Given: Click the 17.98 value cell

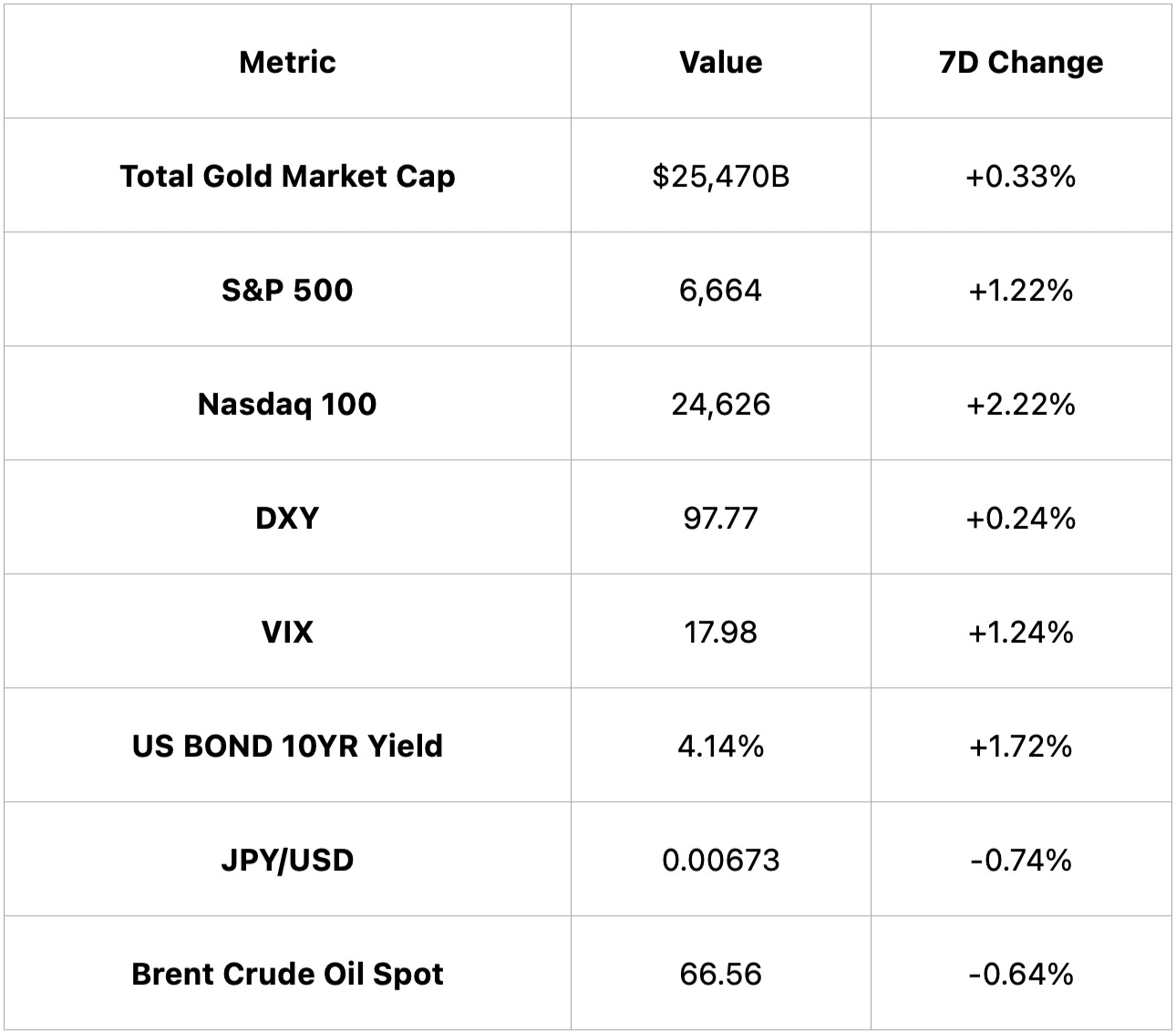Looking at the screenshot, I should click(x=720, y=632).
